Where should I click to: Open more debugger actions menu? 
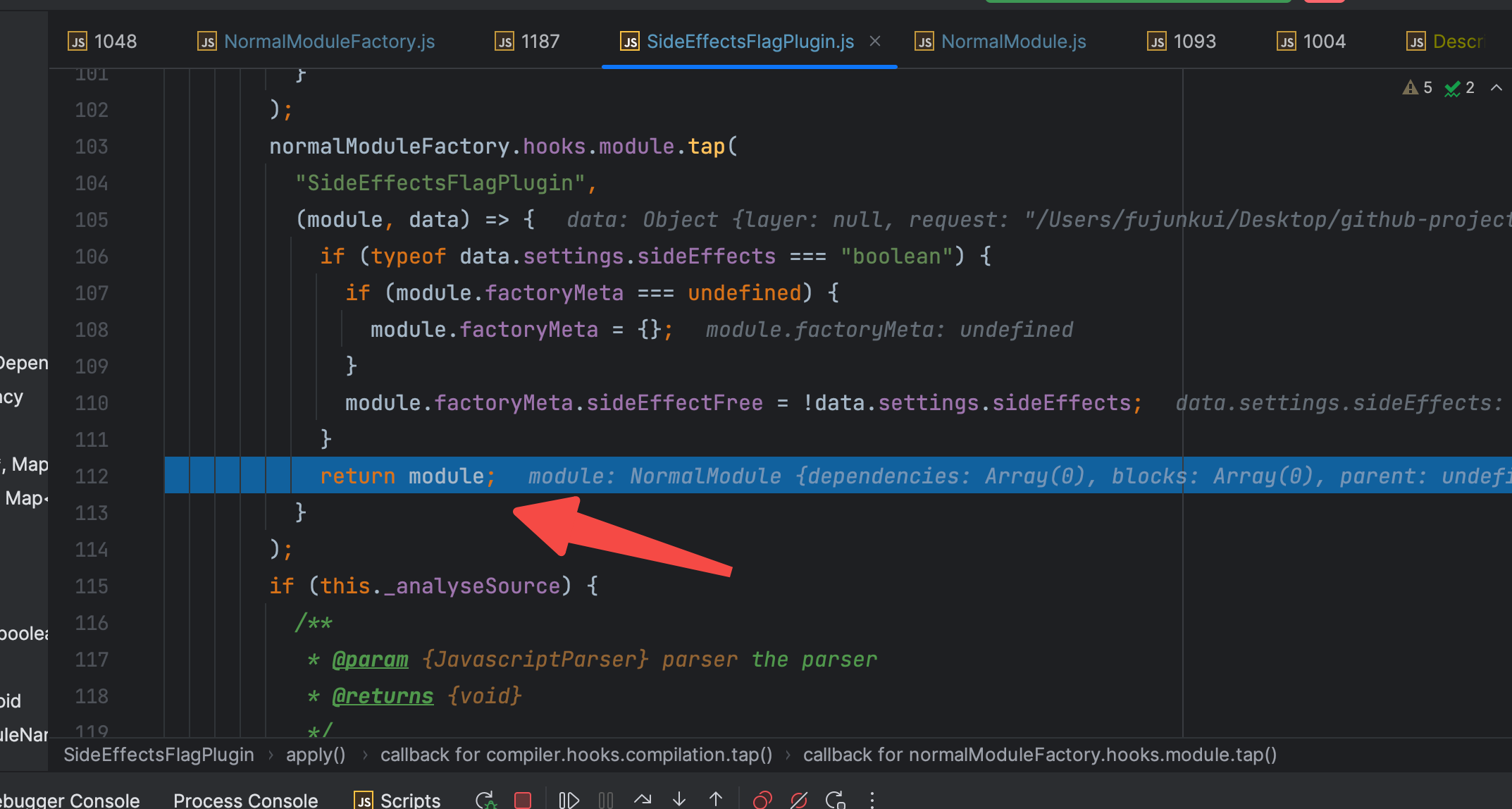(872, 800)
